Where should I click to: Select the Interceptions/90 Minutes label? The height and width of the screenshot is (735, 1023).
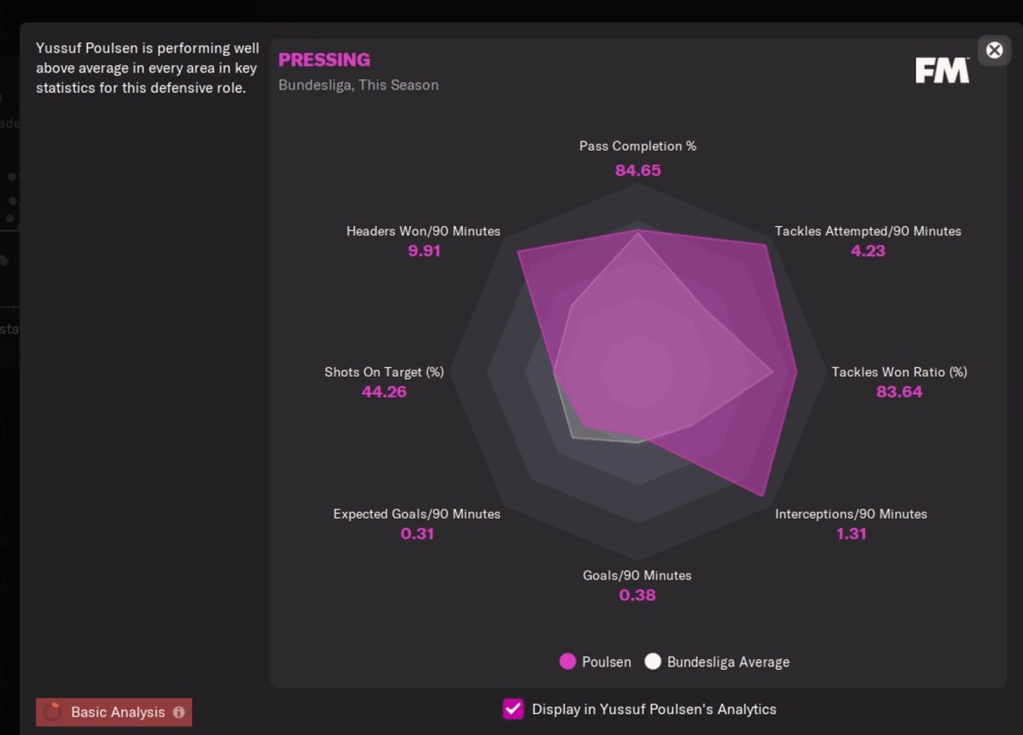pos(851,514)
